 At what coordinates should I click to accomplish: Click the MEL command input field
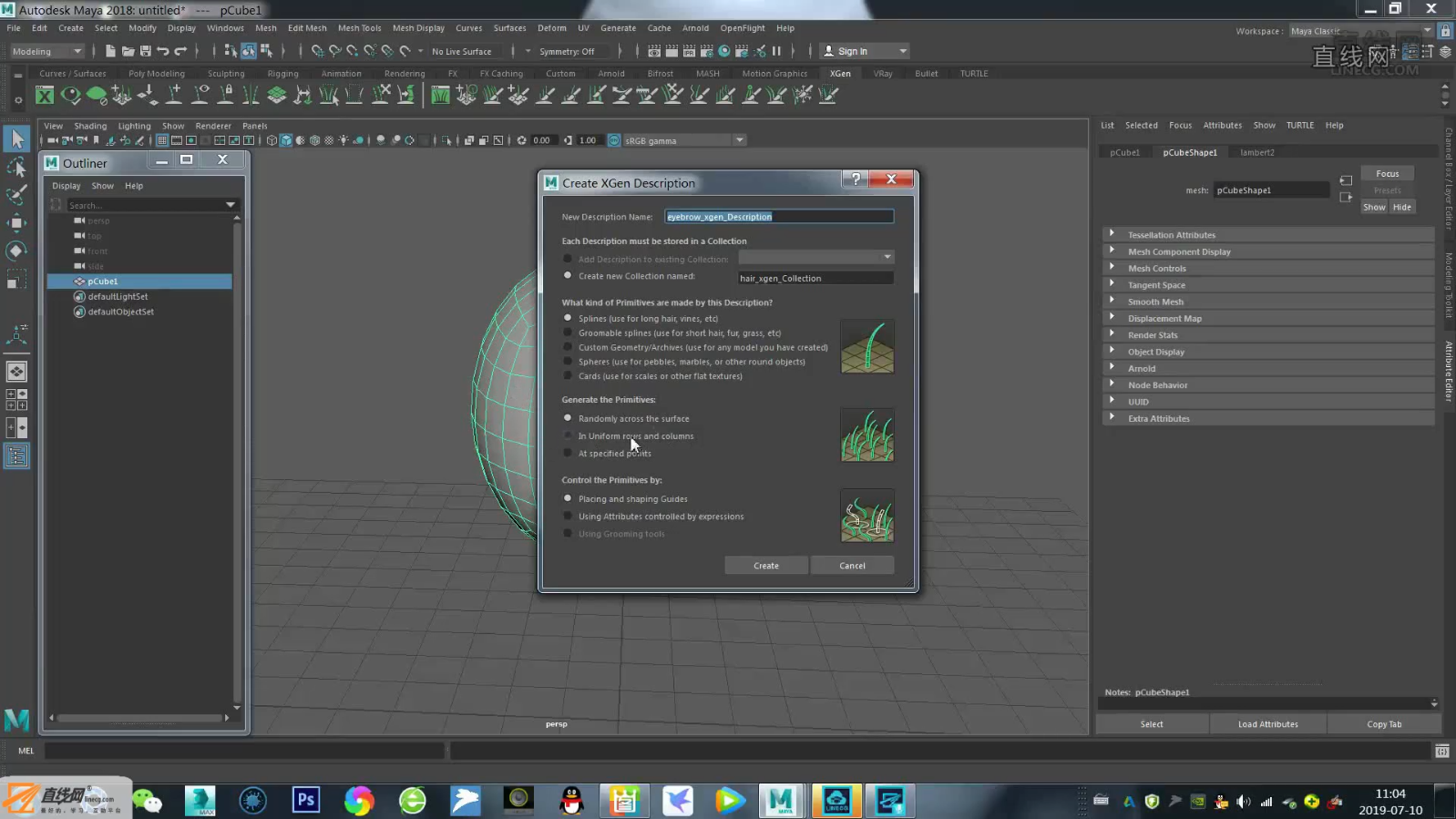click(245, 751)
